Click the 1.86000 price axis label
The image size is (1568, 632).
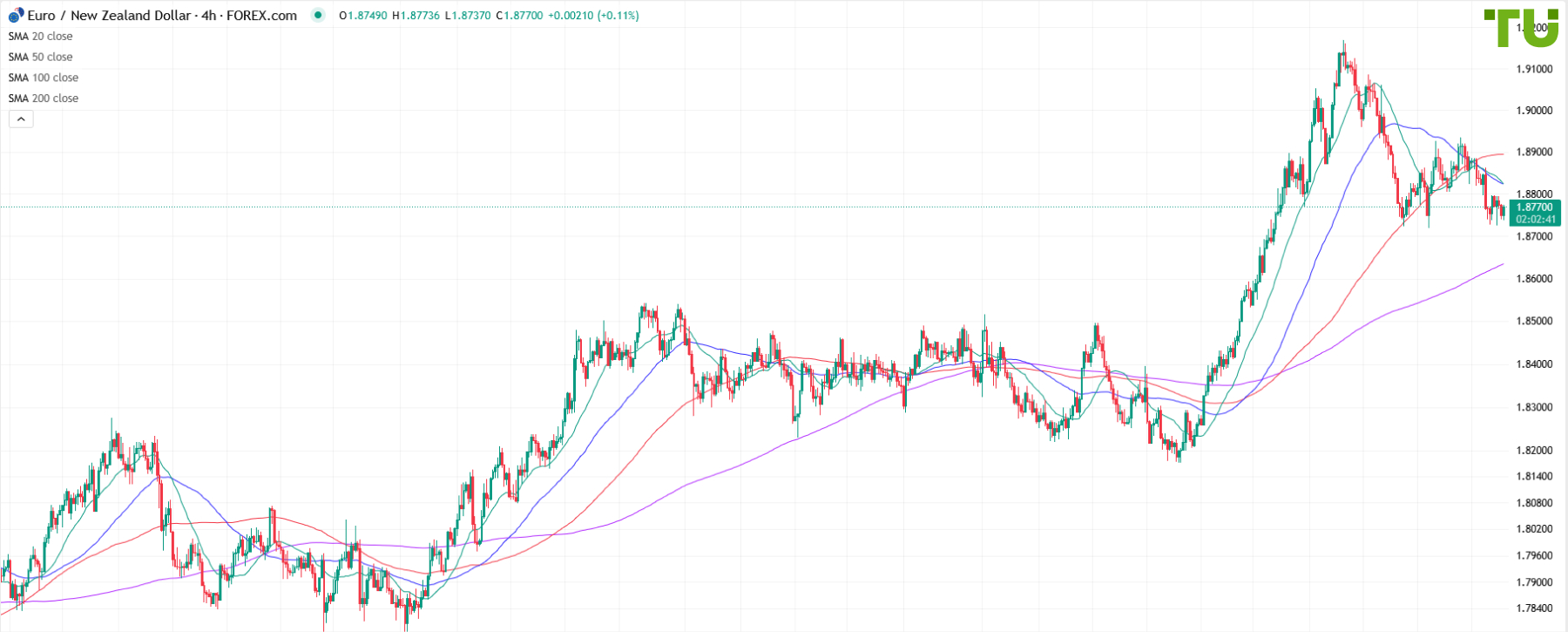coord(1534,279)
